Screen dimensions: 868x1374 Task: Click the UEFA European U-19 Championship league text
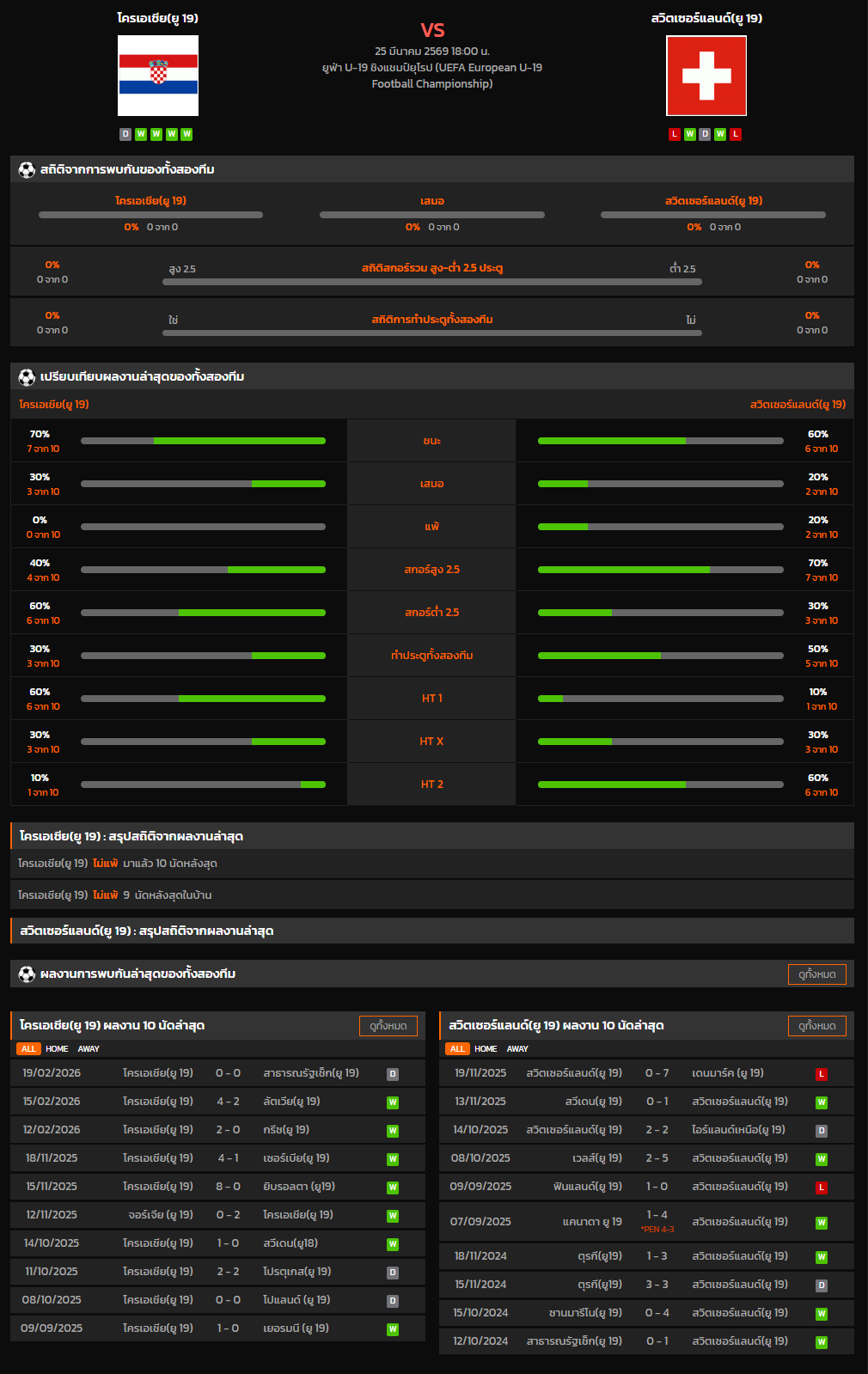(x=432, y=76)
